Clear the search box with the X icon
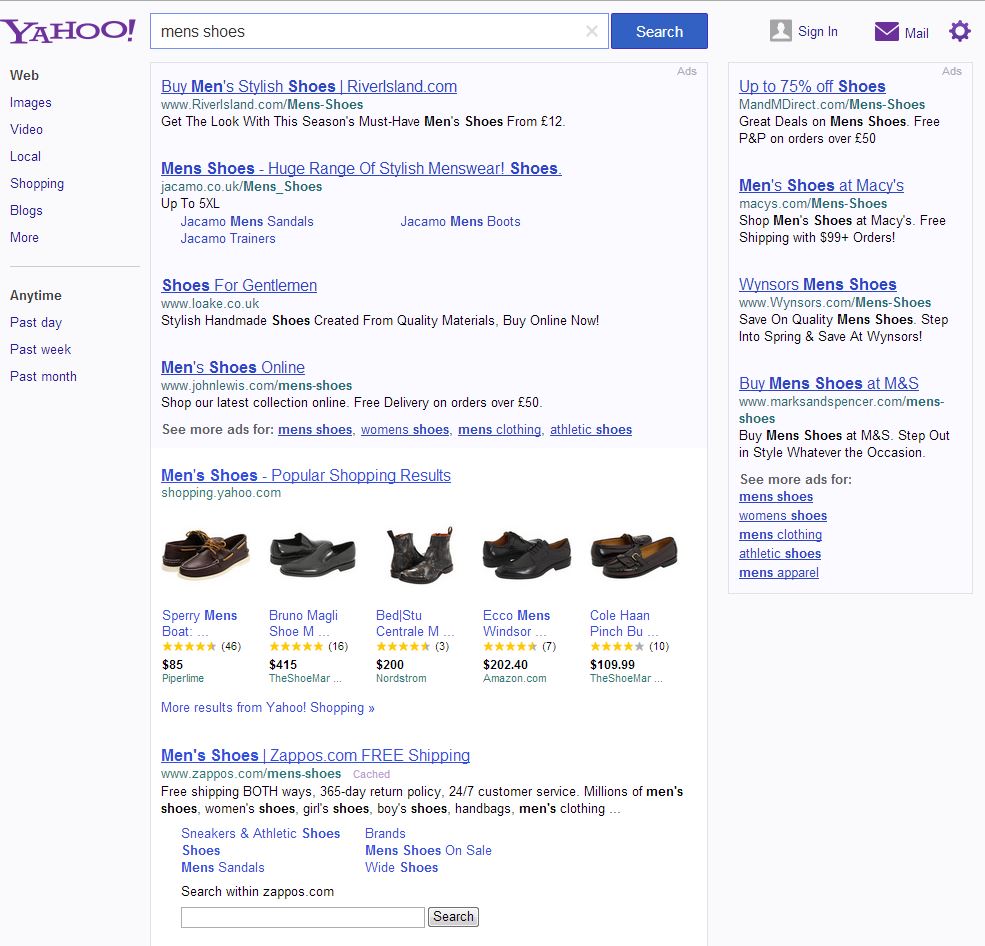The image size is (985, 946). 591,31
